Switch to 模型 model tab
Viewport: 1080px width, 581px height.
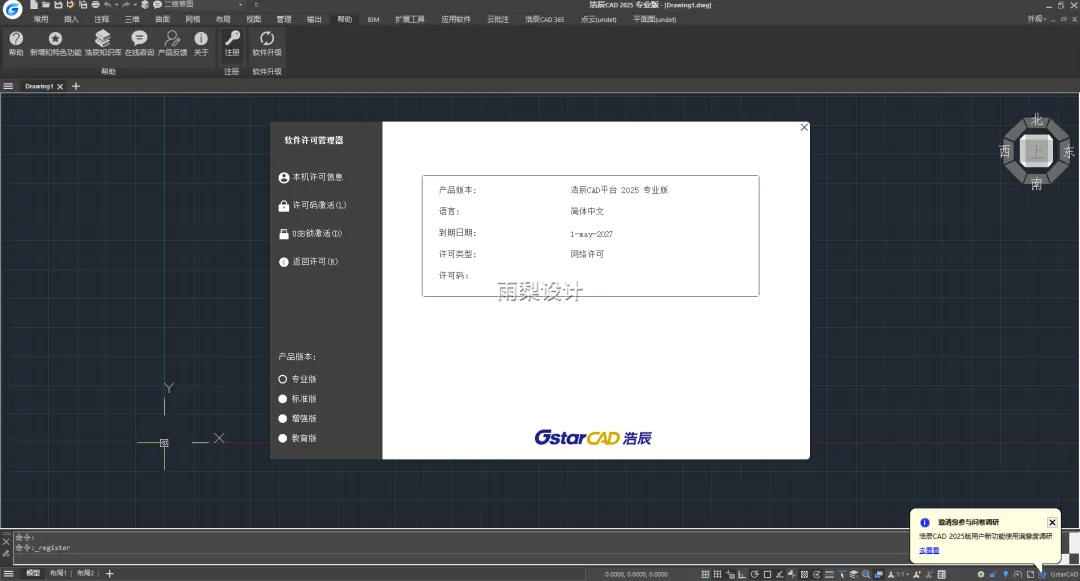click(x=33, y=573)
